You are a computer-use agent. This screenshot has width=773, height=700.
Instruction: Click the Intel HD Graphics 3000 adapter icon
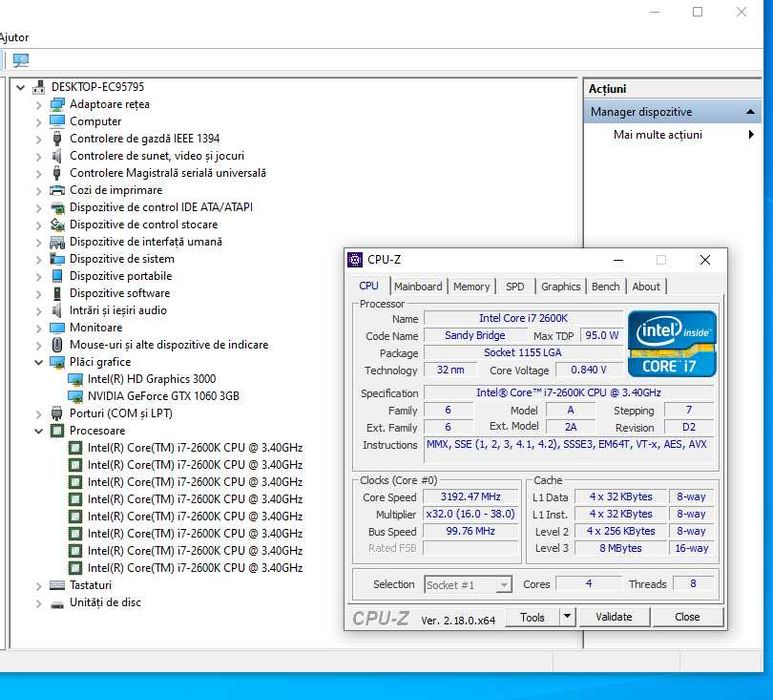tap(75, 379)
